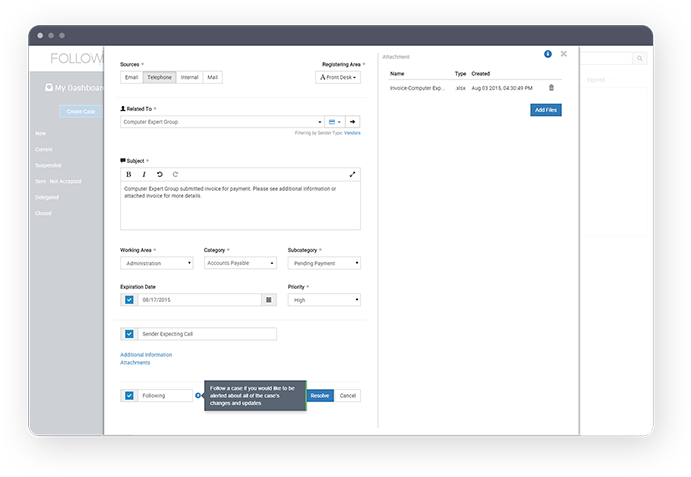The width and height of the screenshot is (691, 477).
Task: Open the Additional Information link
Action: point(146,355)
